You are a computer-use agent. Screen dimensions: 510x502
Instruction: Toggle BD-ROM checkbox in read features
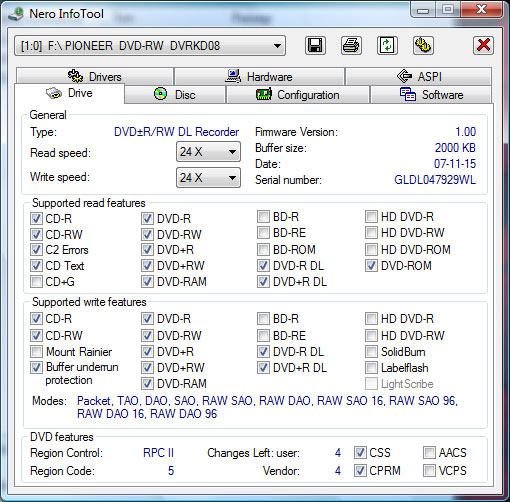263,249
